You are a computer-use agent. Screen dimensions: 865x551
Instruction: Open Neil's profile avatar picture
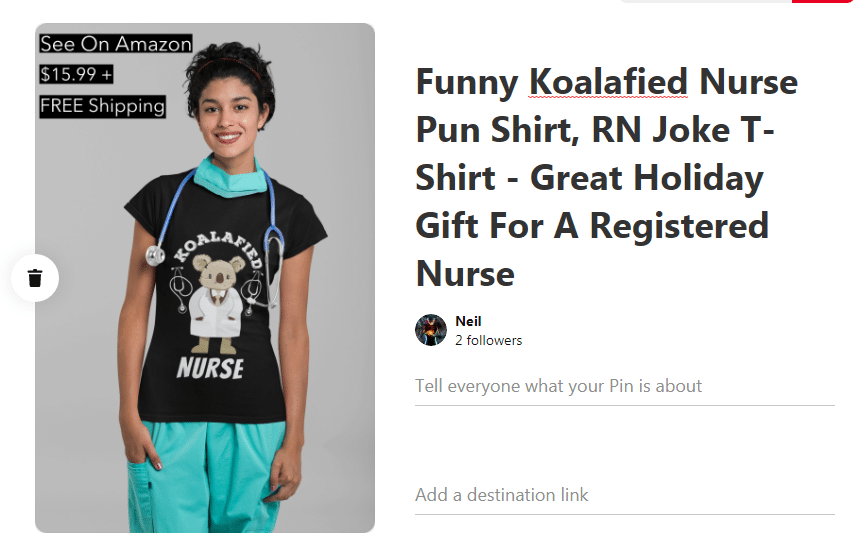click(431, 330)
